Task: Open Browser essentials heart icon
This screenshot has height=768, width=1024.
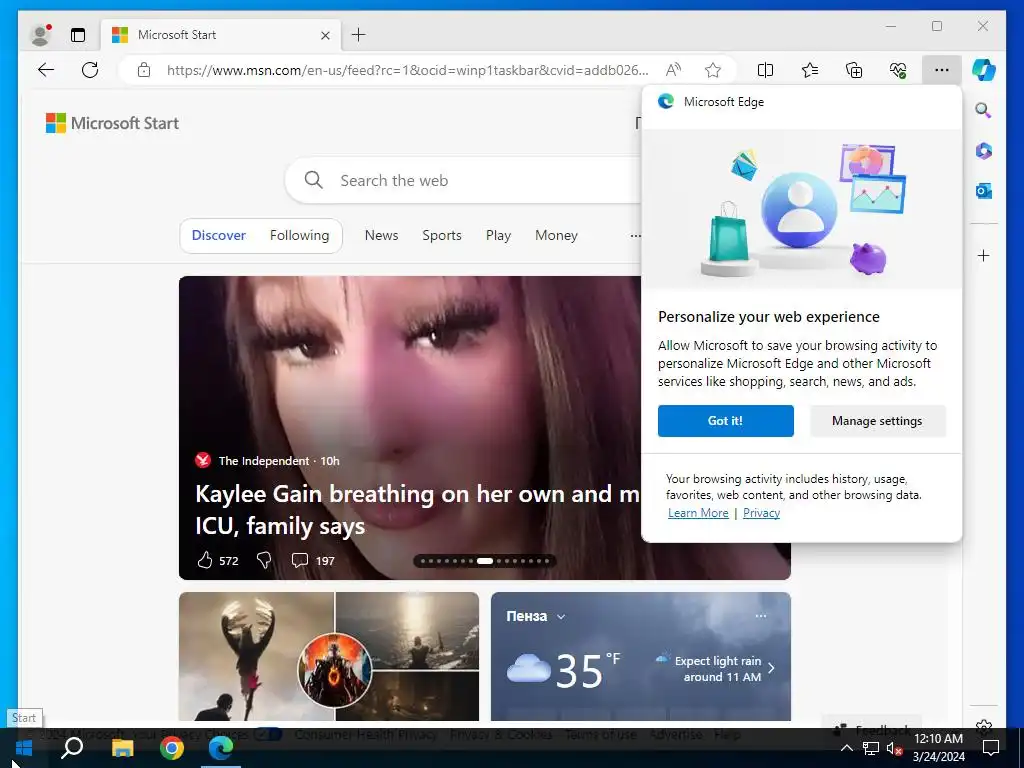Action: [898, 70]
